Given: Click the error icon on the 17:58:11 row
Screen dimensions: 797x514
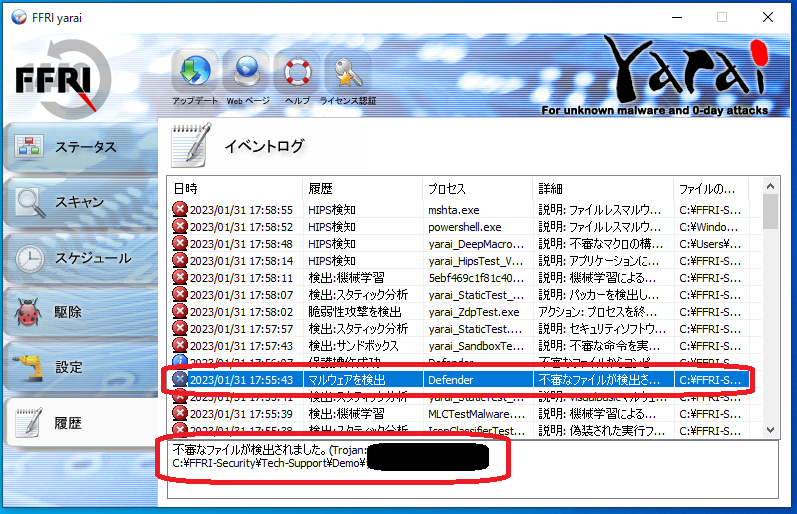Looking at the screenshot, I should click(179, 277).
